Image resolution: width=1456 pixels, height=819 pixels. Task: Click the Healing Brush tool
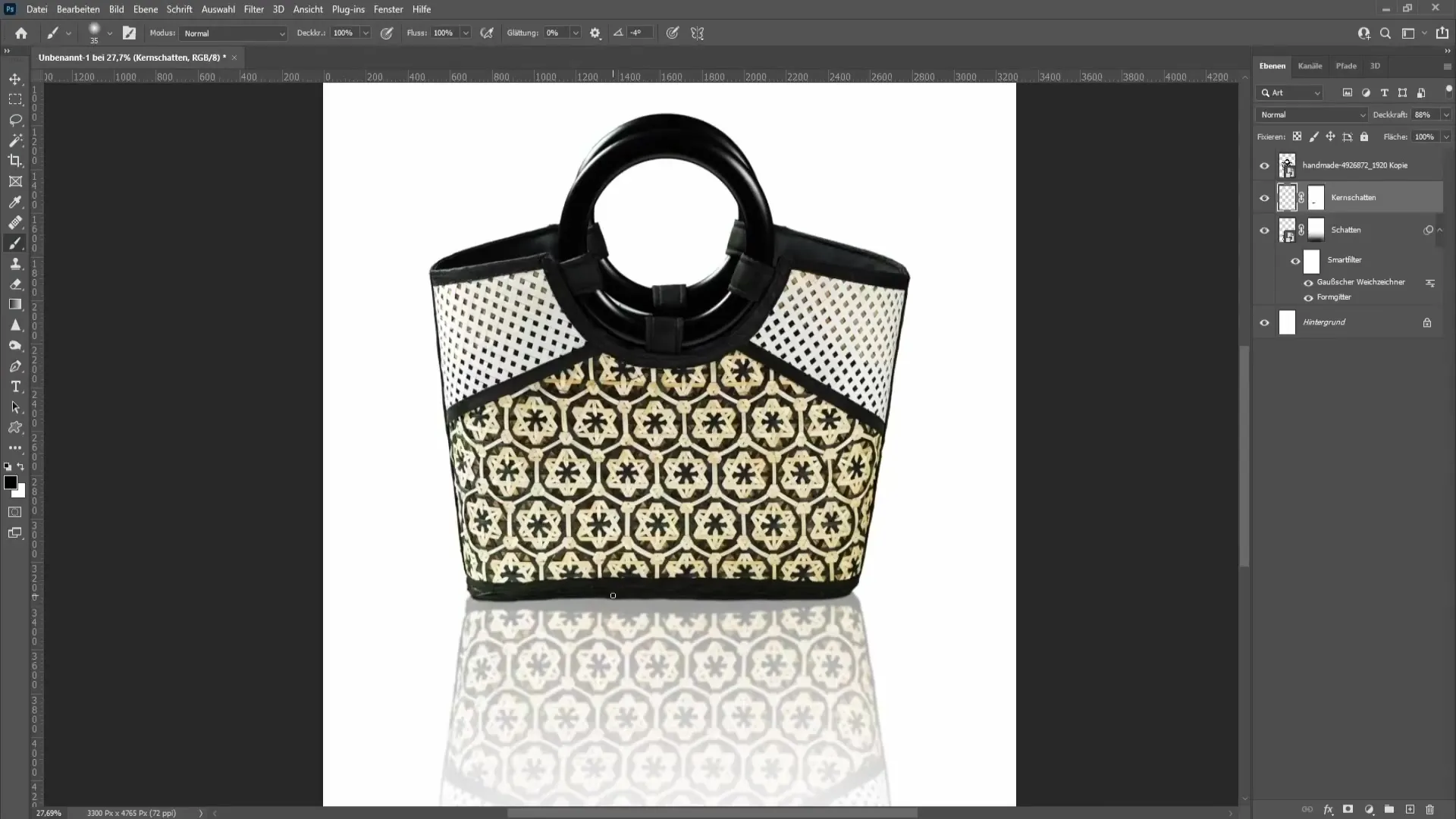click(15, 222)
